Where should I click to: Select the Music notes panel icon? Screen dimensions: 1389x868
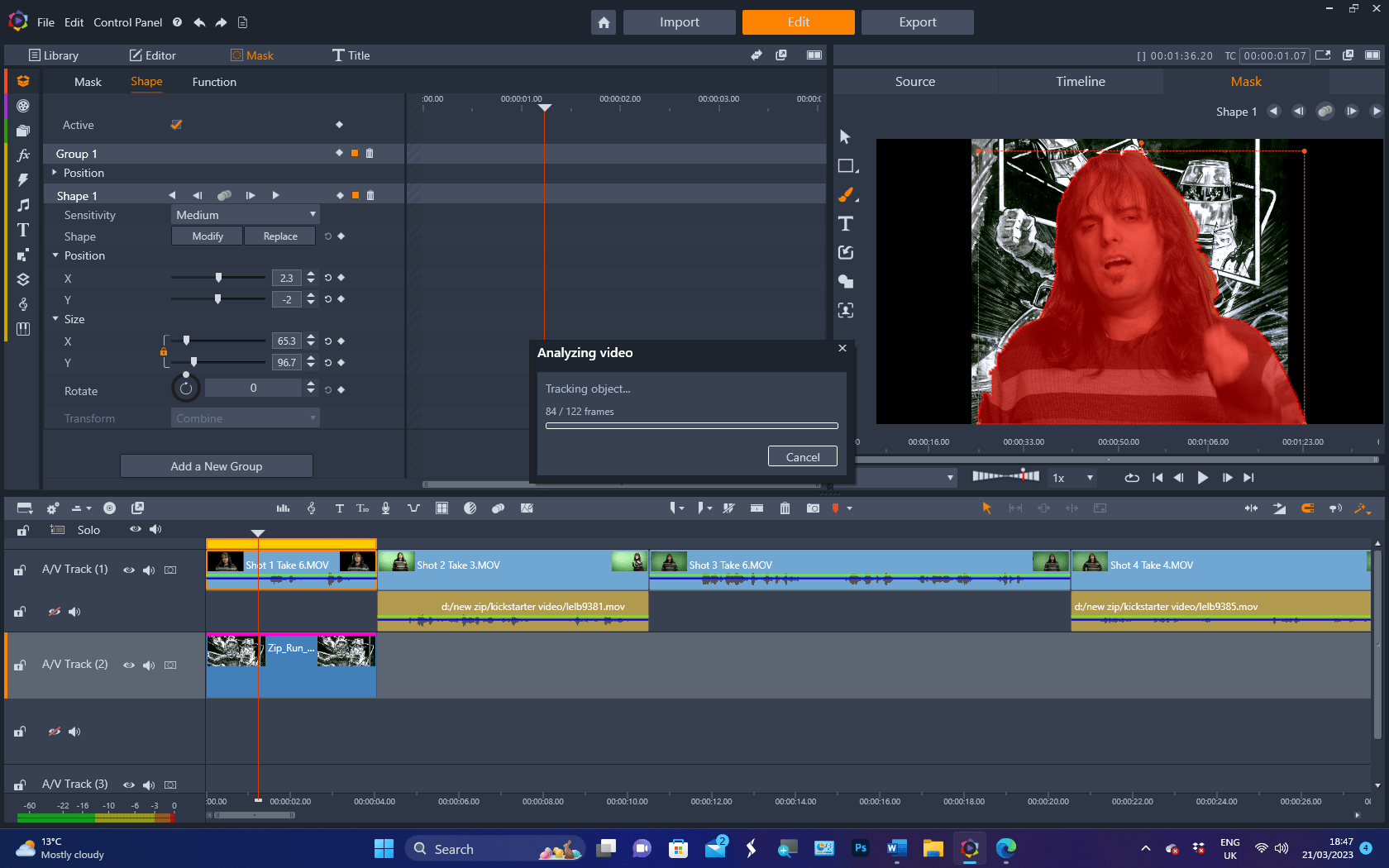pos(23,204)
